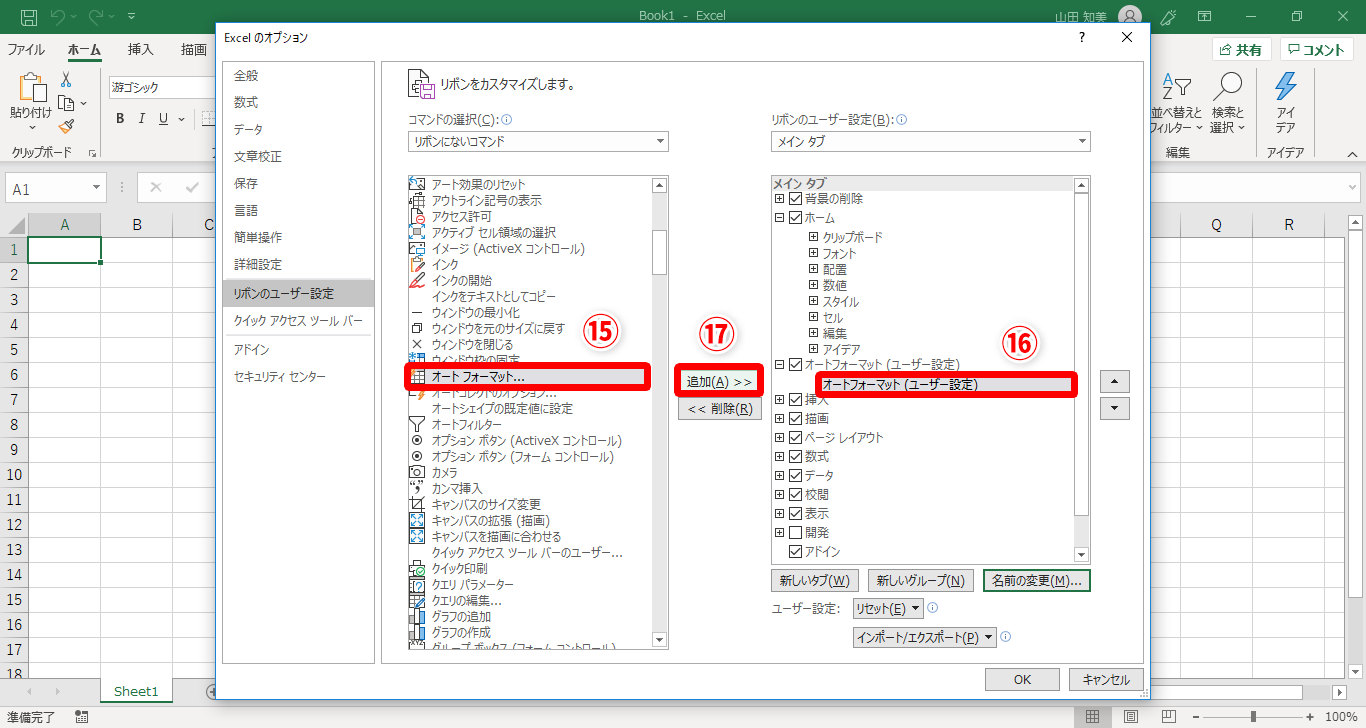Toggle Bold (B) in the ribbon
1366x728 pixels.
tap(120, 119)
